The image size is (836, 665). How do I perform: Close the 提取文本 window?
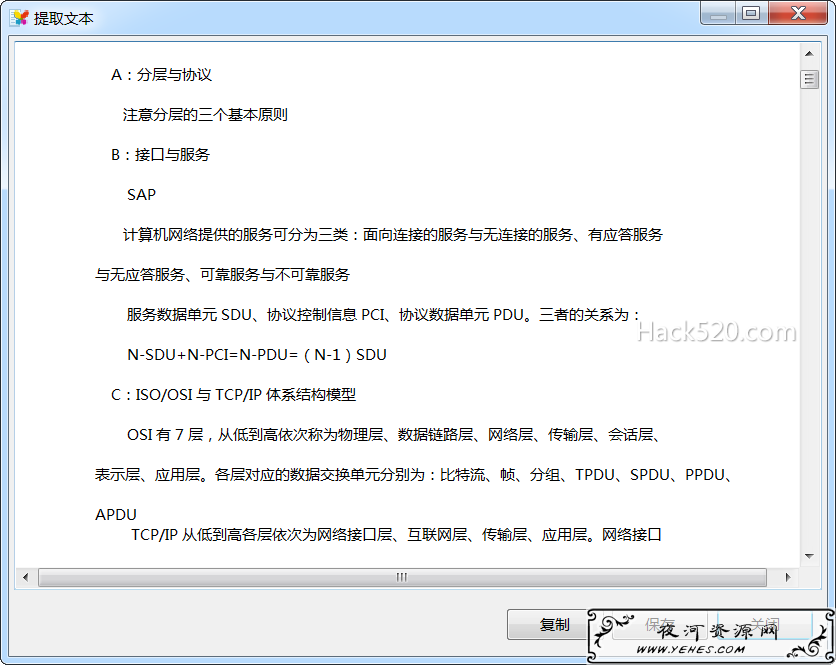798,13
